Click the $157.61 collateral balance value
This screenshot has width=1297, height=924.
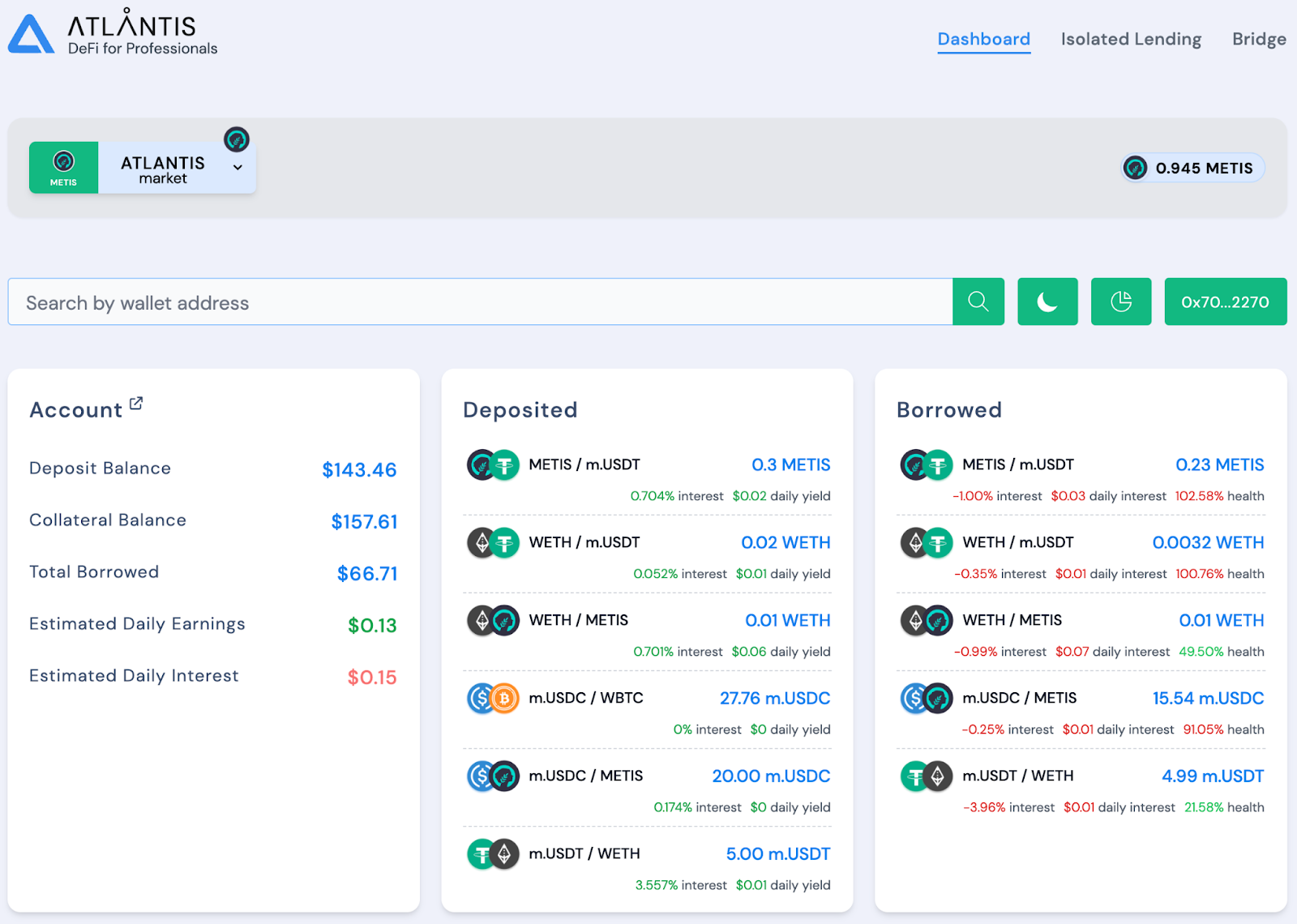coord(364,522)
